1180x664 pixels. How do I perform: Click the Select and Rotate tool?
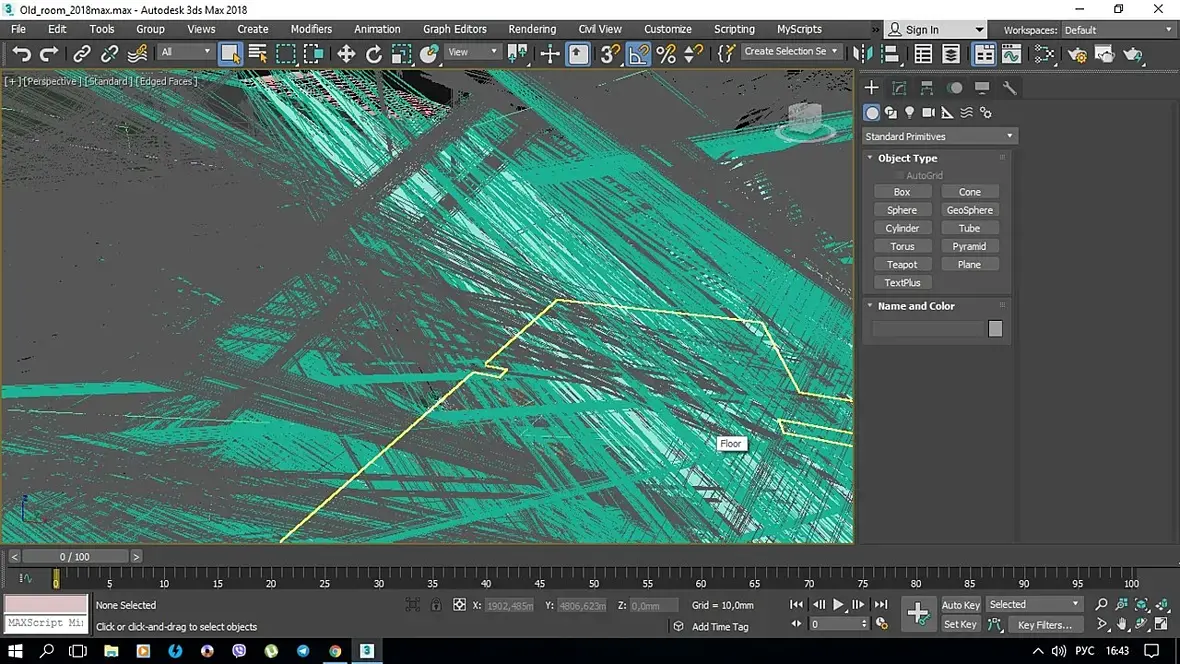click(x=374, y=54)
